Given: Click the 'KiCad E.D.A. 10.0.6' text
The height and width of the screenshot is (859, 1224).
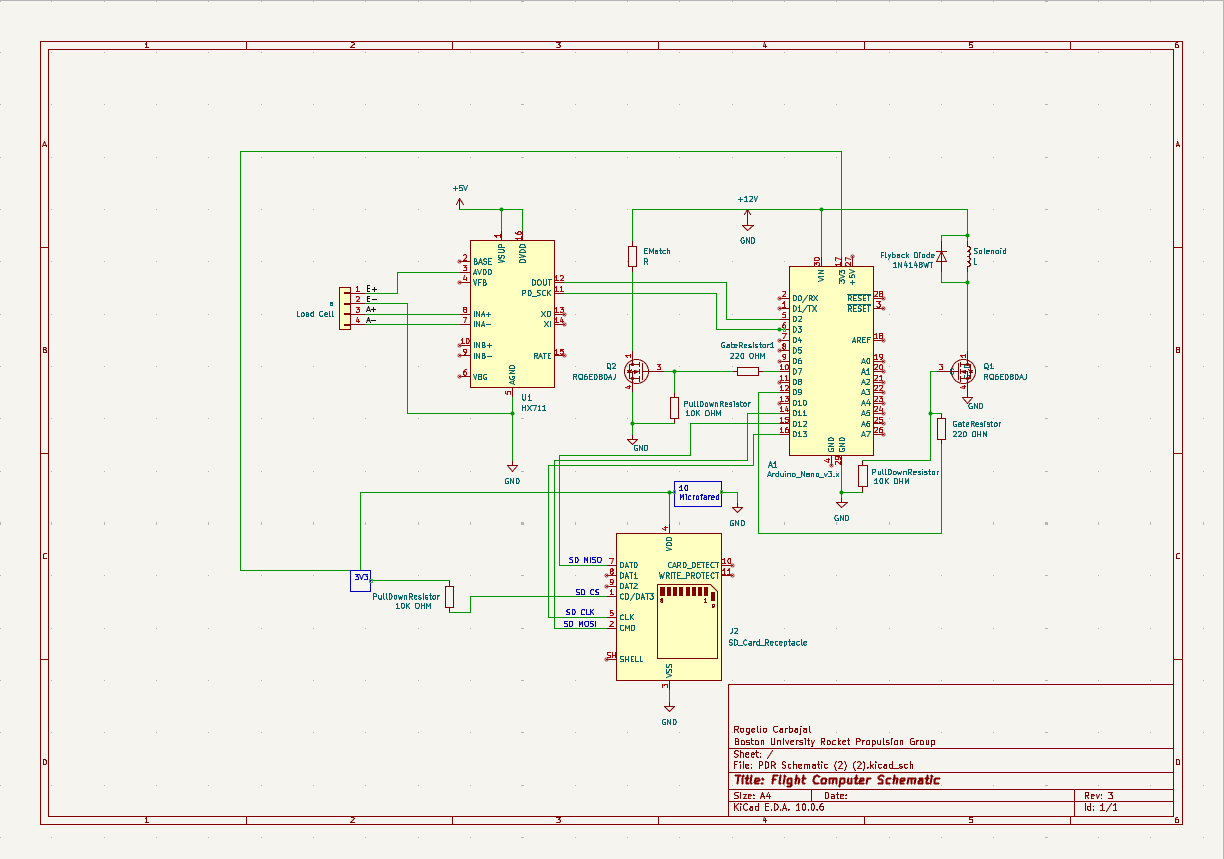Looking at the screenshot, I should point(779,807).
